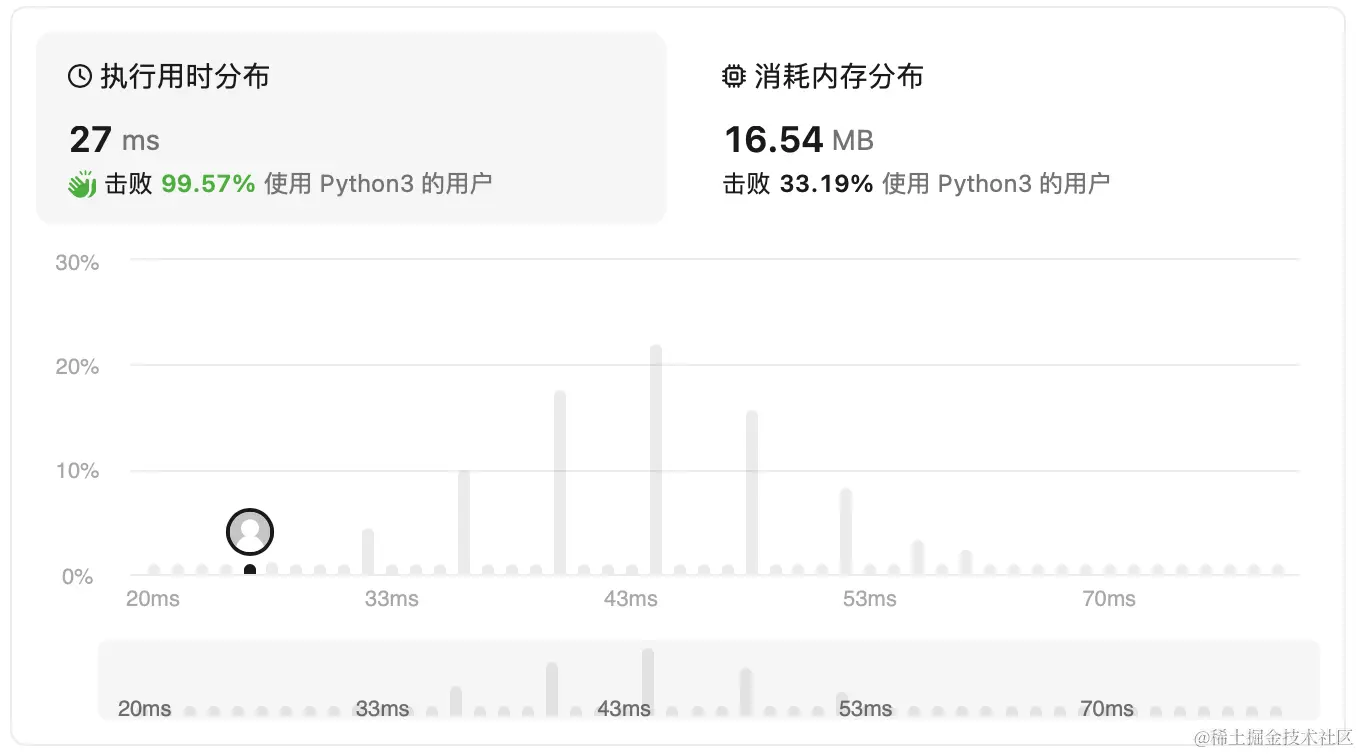
Task: Click the 70ms label in the bottom overview strip
Action: (1106, 709)
